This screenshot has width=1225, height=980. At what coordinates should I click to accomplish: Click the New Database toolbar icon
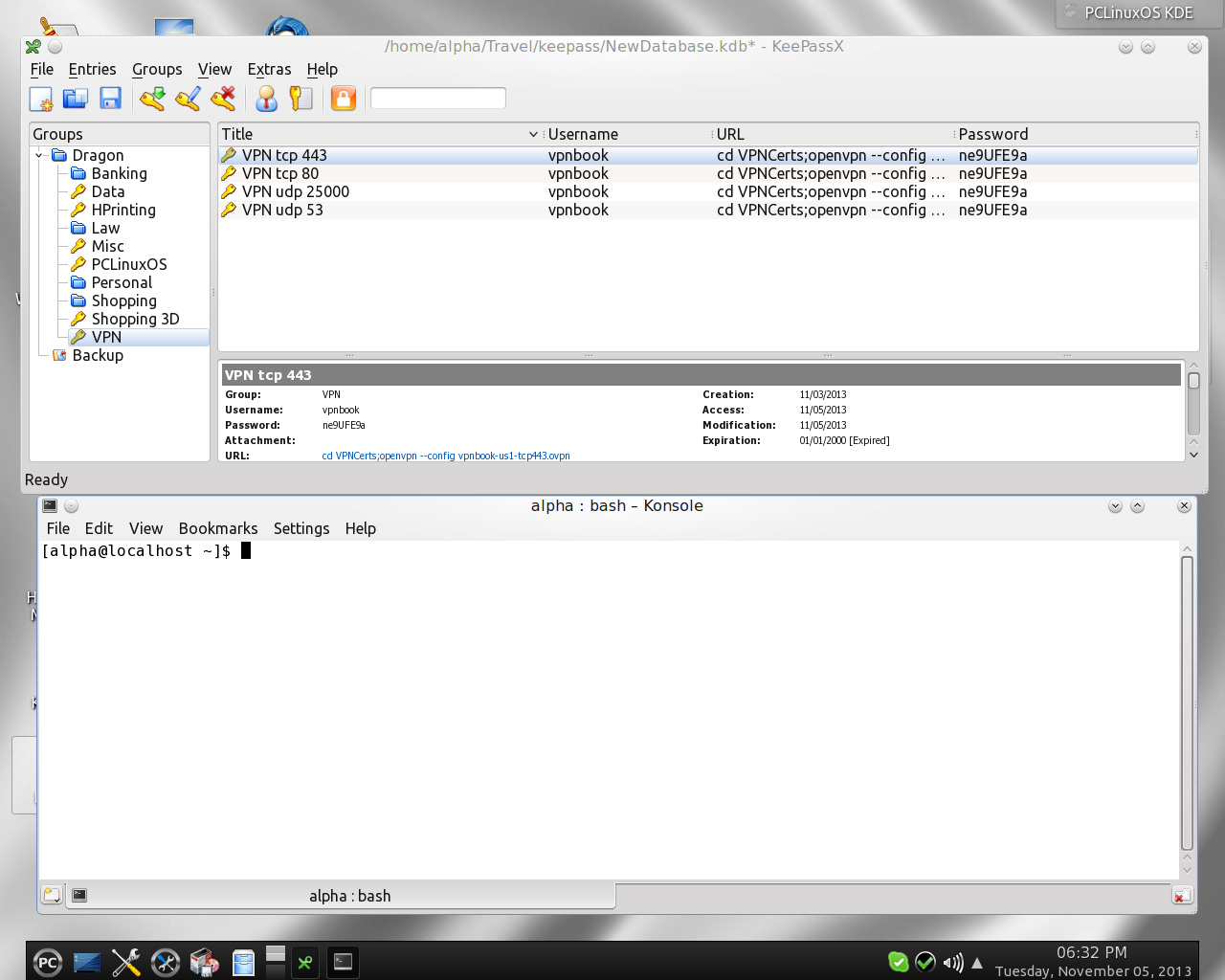(41, 99)
